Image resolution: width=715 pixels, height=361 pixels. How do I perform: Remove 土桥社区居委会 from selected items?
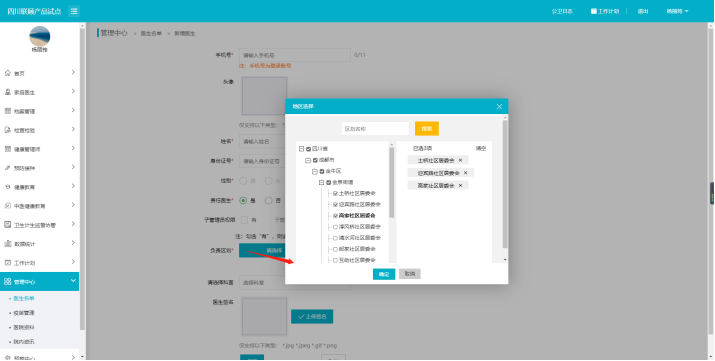460,160
